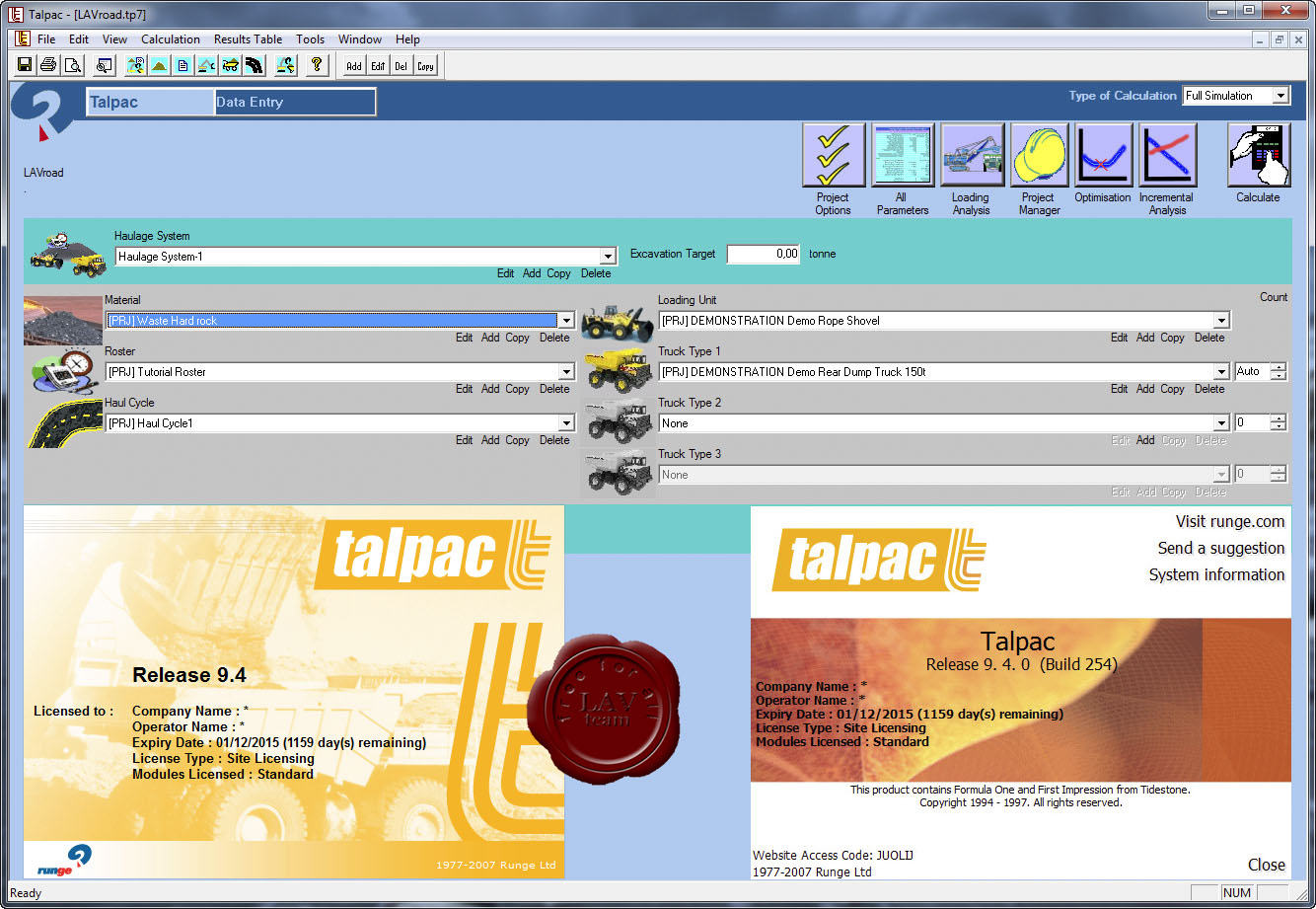Click Edit under the Loading Unit field

(x=1119, y=338)
